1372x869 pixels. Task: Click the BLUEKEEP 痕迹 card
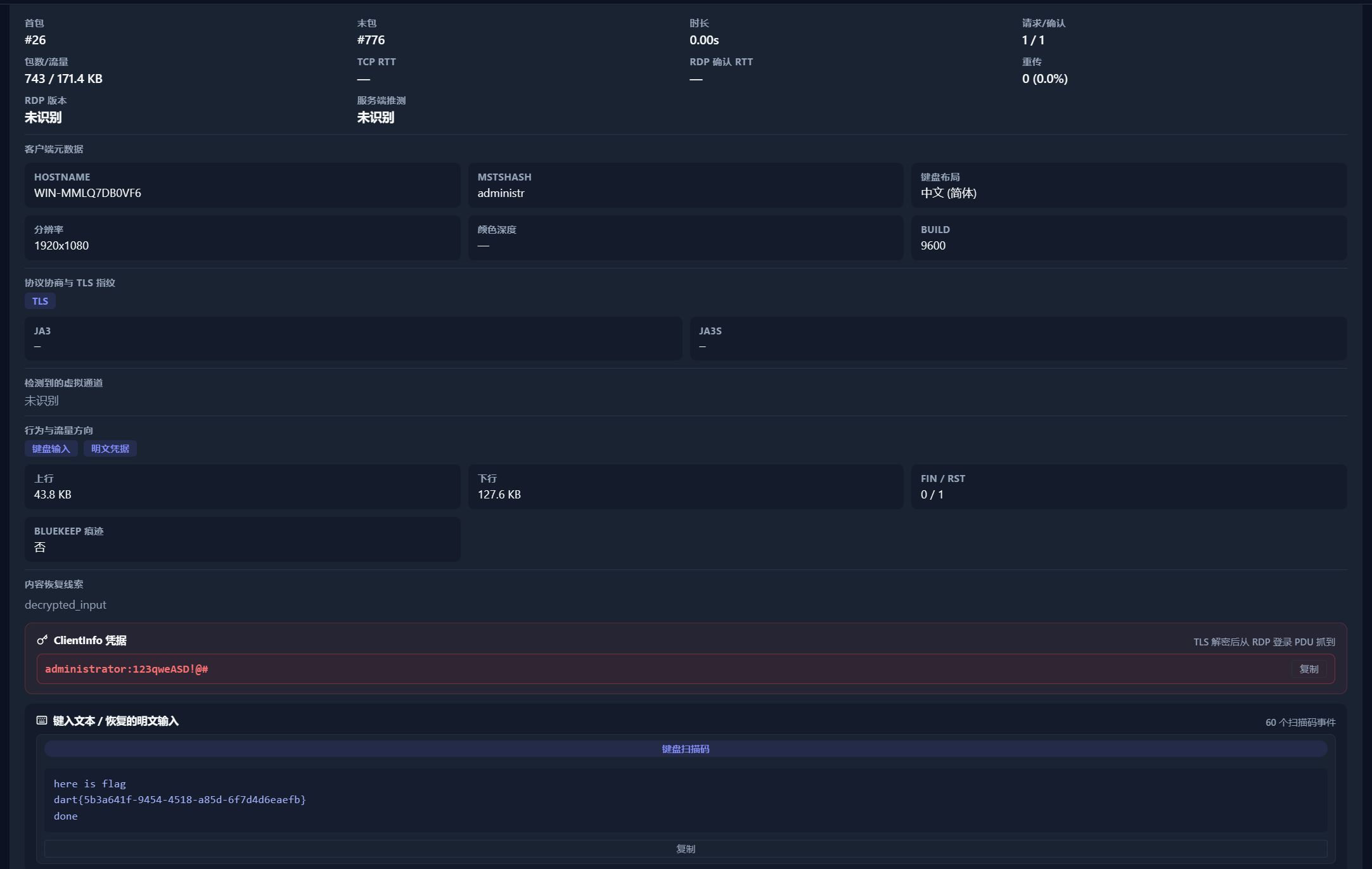click(x=242, y=539)
